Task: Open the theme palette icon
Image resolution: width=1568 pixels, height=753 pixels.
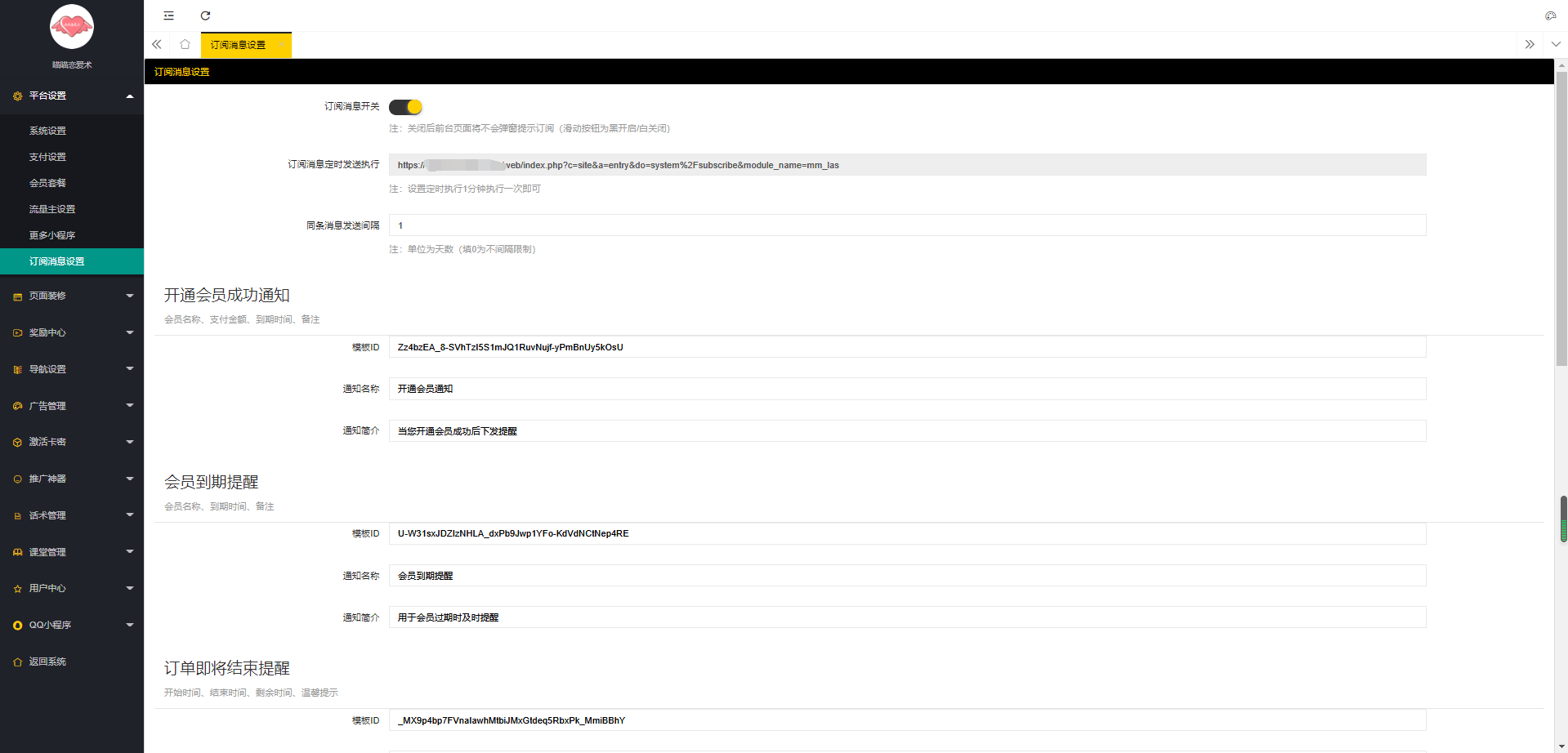Action: (1550, 16)
